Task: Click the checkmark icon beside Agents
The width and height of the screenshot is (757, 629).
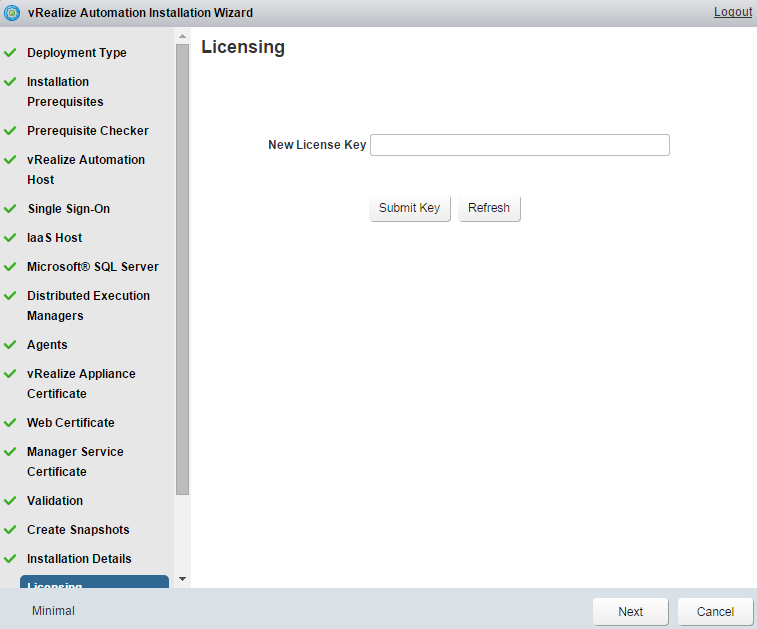Action: (x=10, y=345)
